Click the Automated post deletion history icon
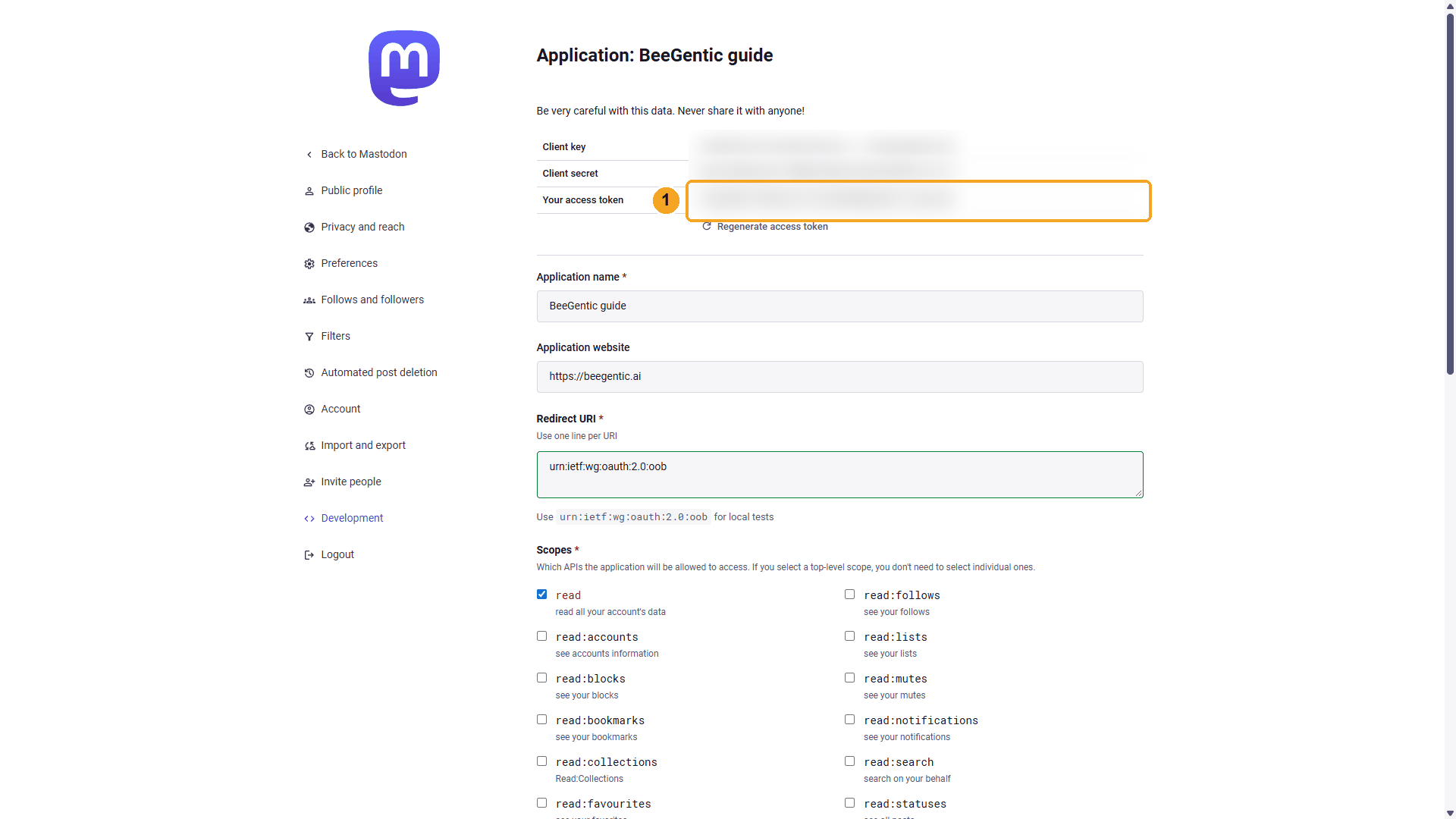The image size is (1456, 819). tap(309, 373)
